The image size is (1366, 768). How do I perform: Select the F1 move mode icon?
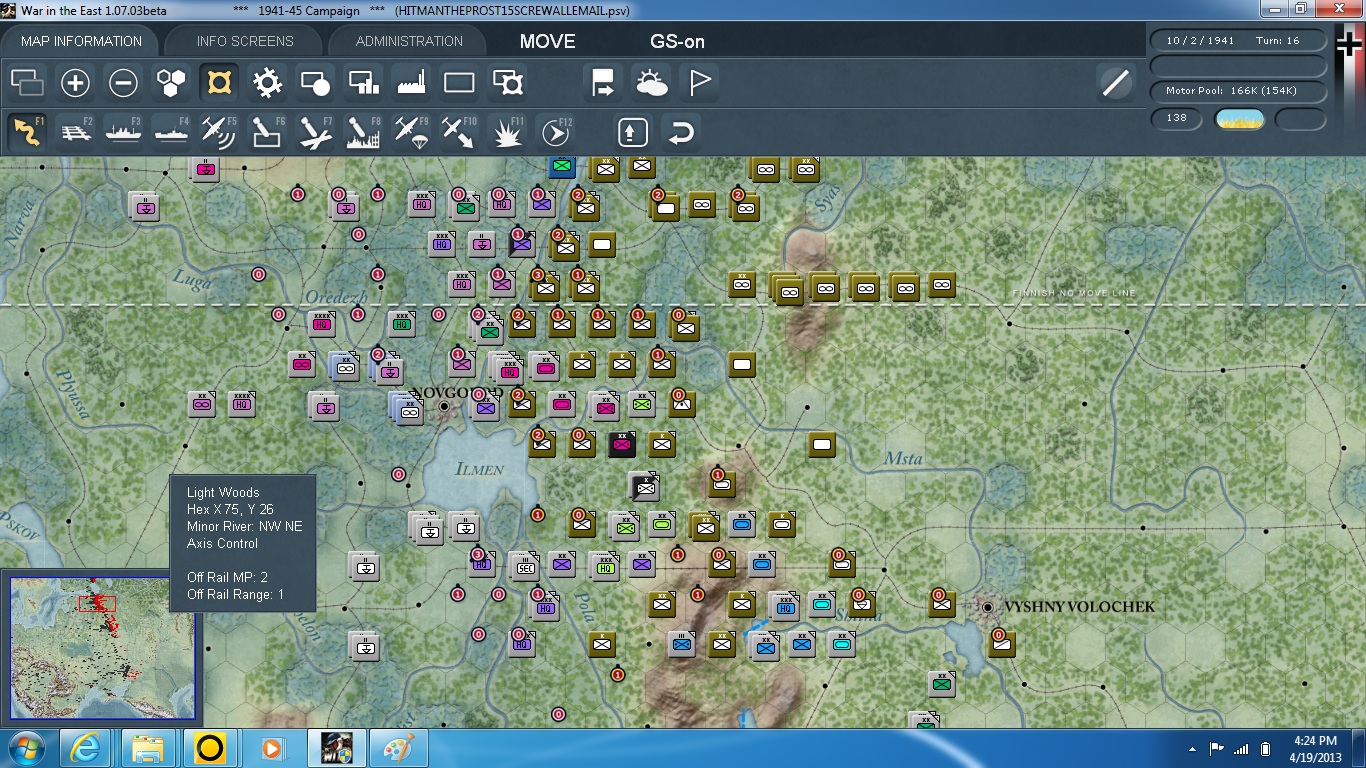pyautogui.click(x=27, y=132)
